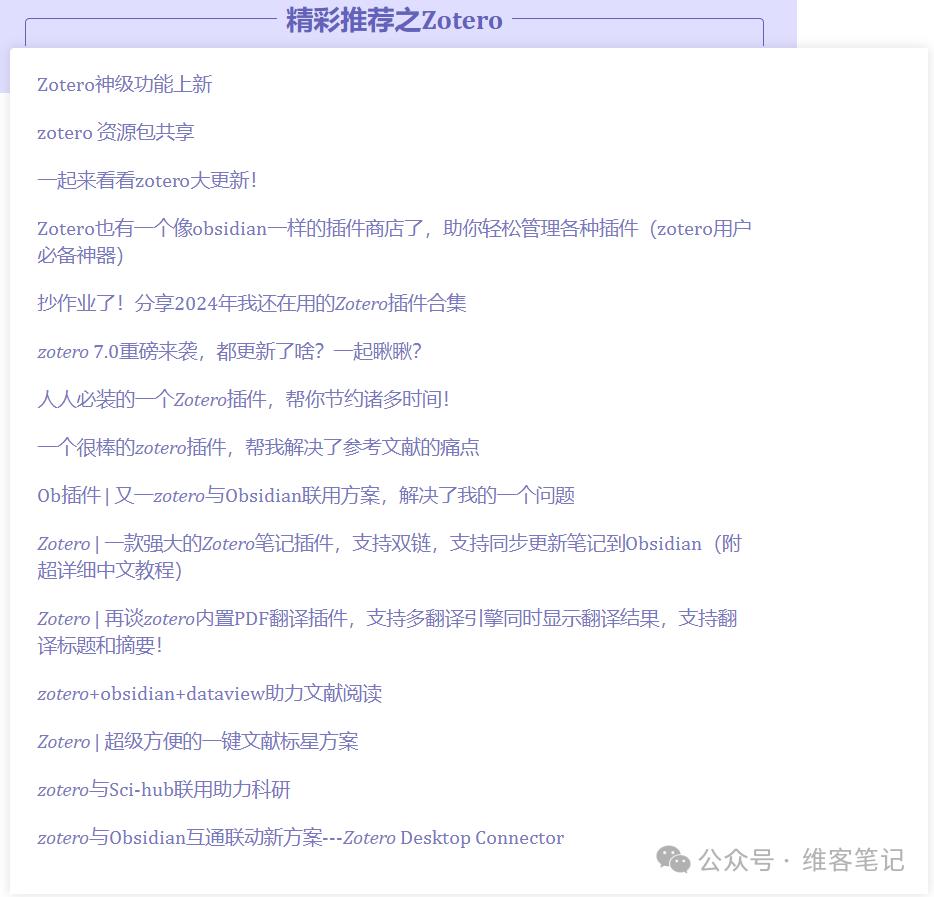The height and width of the screenshot is (897, 934).
Task: Open 'zotero与Sci-hub联用助力科研' link
Action: [164, 790]
